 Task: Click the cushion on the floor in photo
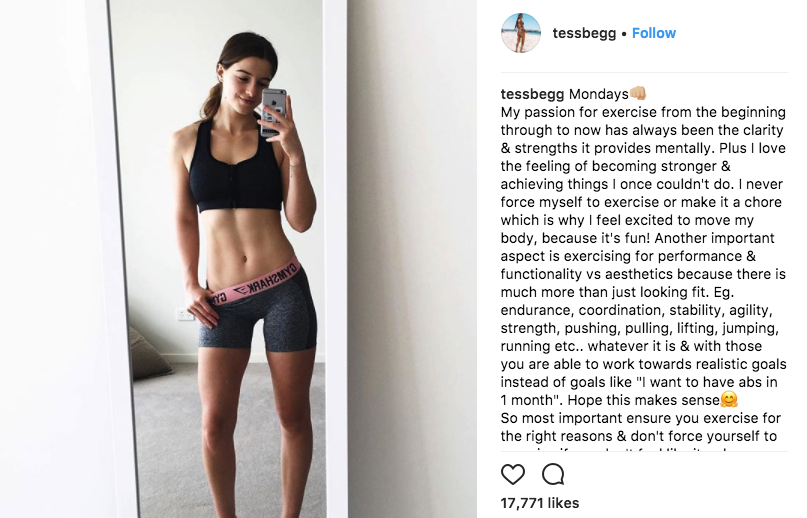click(x=148, y=354)
